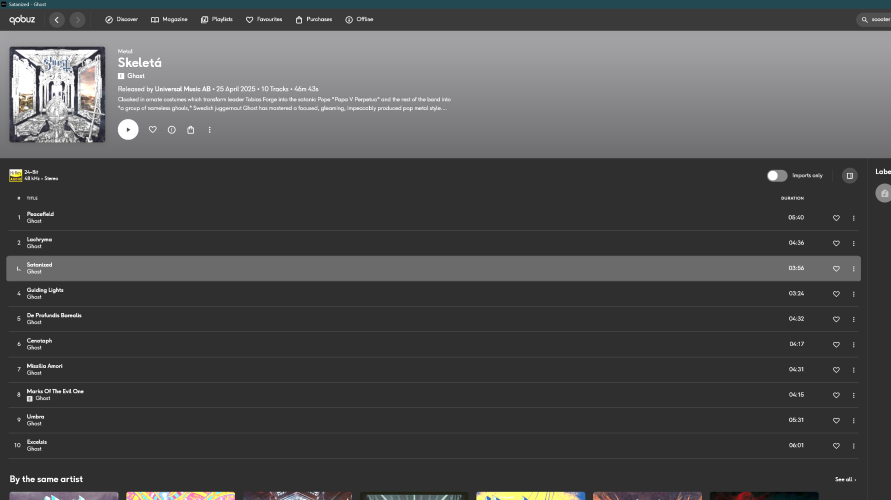Click the album purchase bag icon
The image size is (891, 500).
coord(190,130)
